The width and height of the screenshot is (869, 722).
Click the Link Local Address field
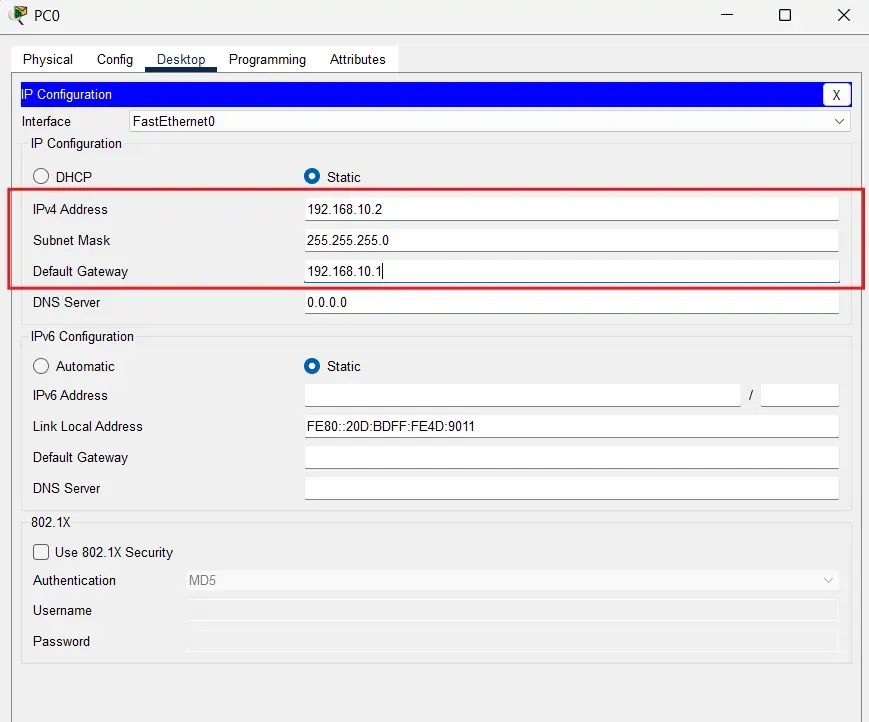[571, 426]
